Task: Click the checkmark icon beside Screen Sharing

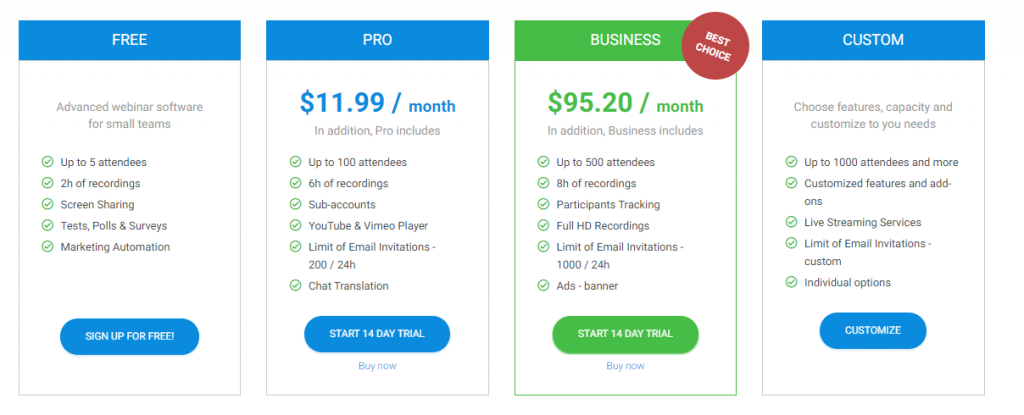Action: point(48,204)
